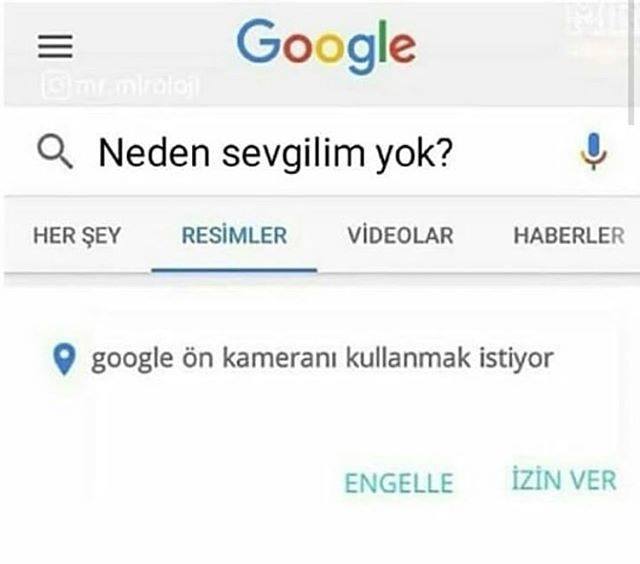Click the faint watermark in top-right corner

click(x=599, y=18)
